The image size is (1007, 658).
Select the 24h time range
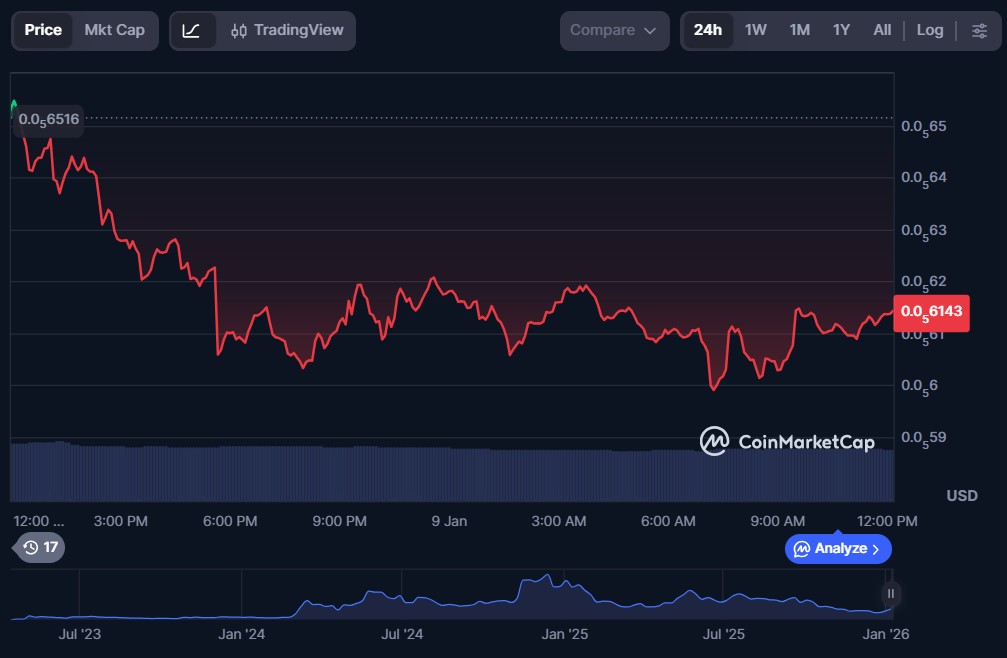click(x=707, y=30)
